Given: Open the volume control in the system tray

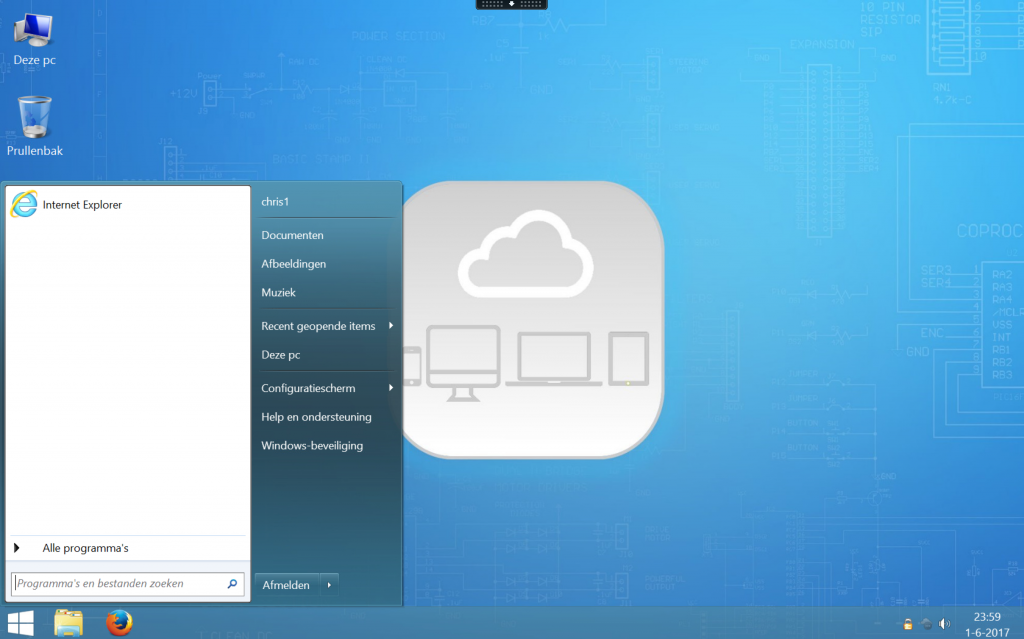Looking at the screenshot, I should click(944, 624).
